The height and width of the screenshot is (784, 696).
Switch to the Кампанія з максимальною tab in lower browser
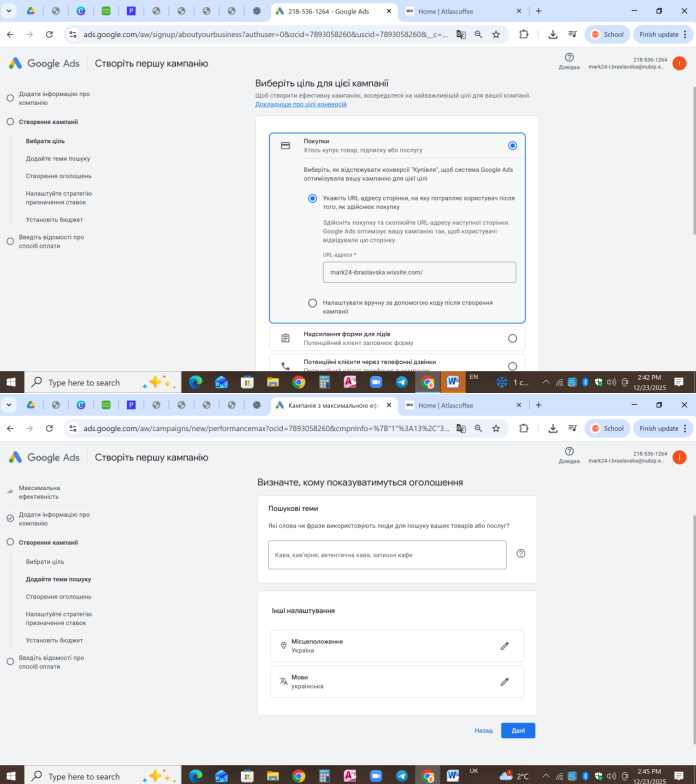click(333, 406)
